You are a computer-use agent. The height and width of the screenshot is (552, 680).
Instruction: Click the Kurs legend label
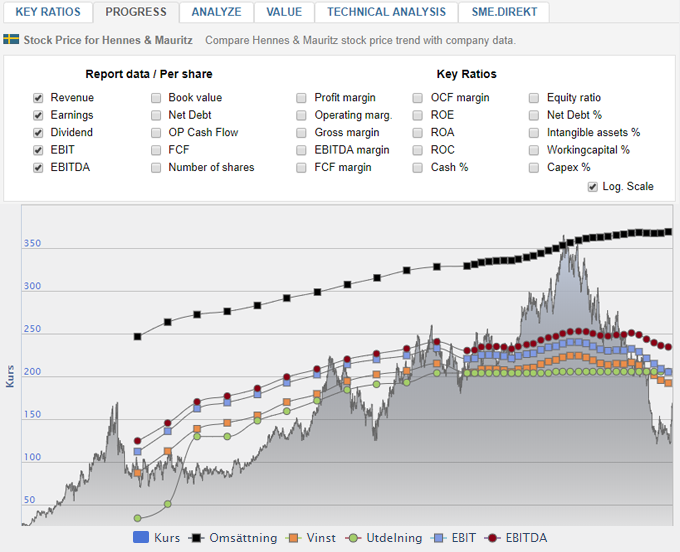[167, 538]
